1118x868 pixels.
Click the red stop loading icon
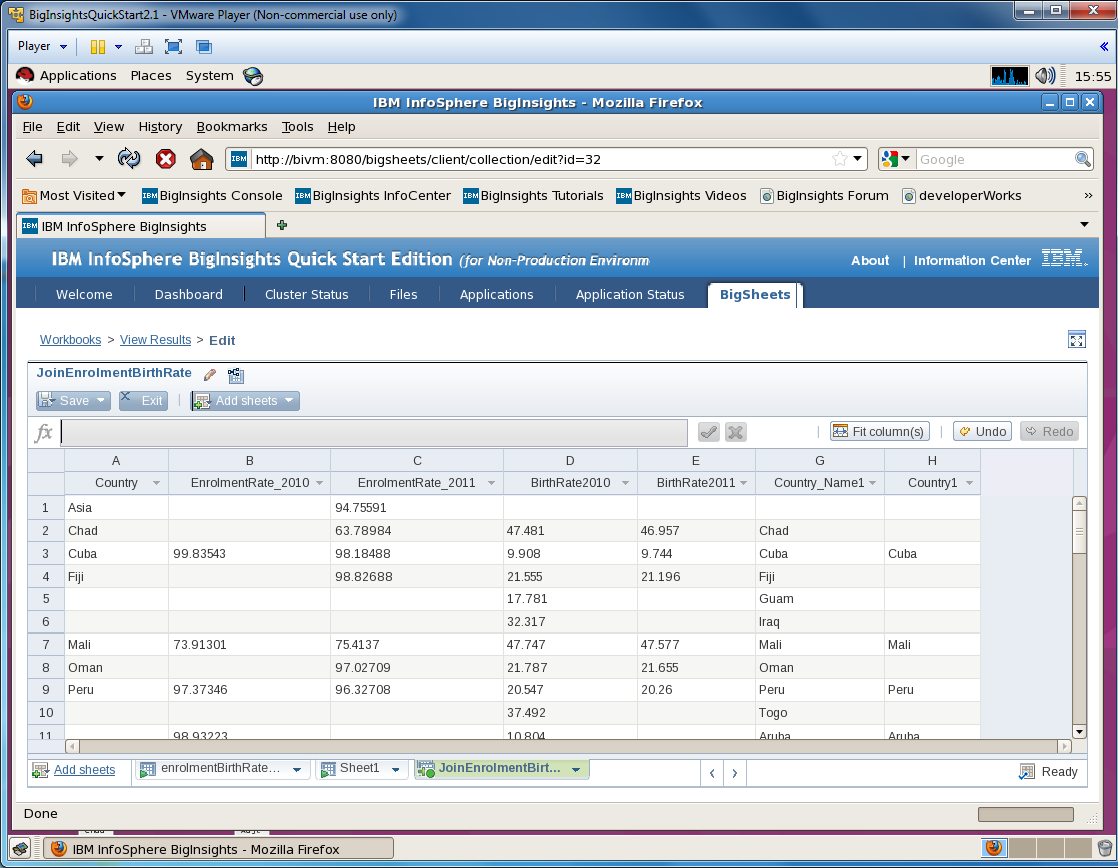coord(166,159)
